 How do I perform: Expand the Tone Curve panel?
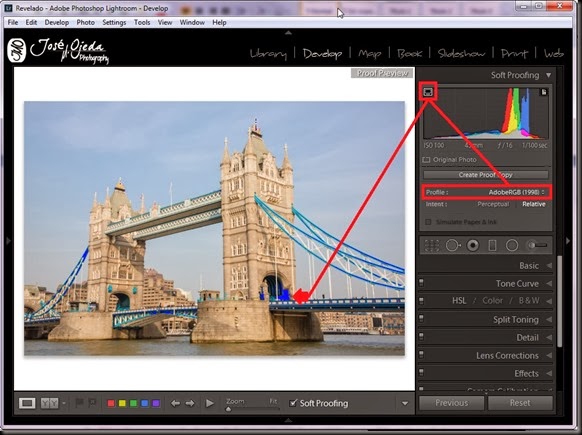549,283
